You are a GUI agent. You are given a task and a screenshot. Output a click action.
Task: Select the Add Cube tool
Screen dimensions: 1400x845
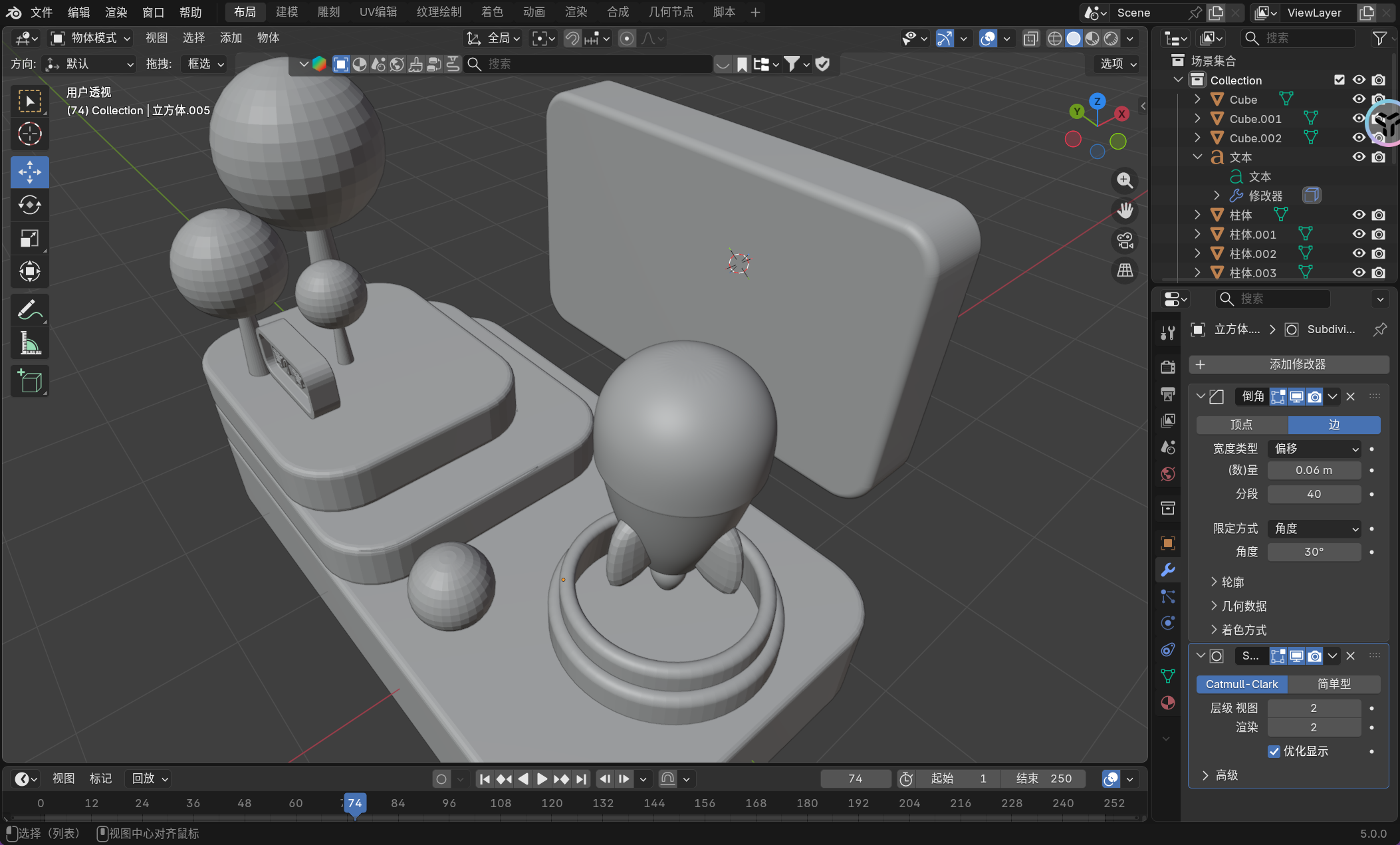pos(29,382)
